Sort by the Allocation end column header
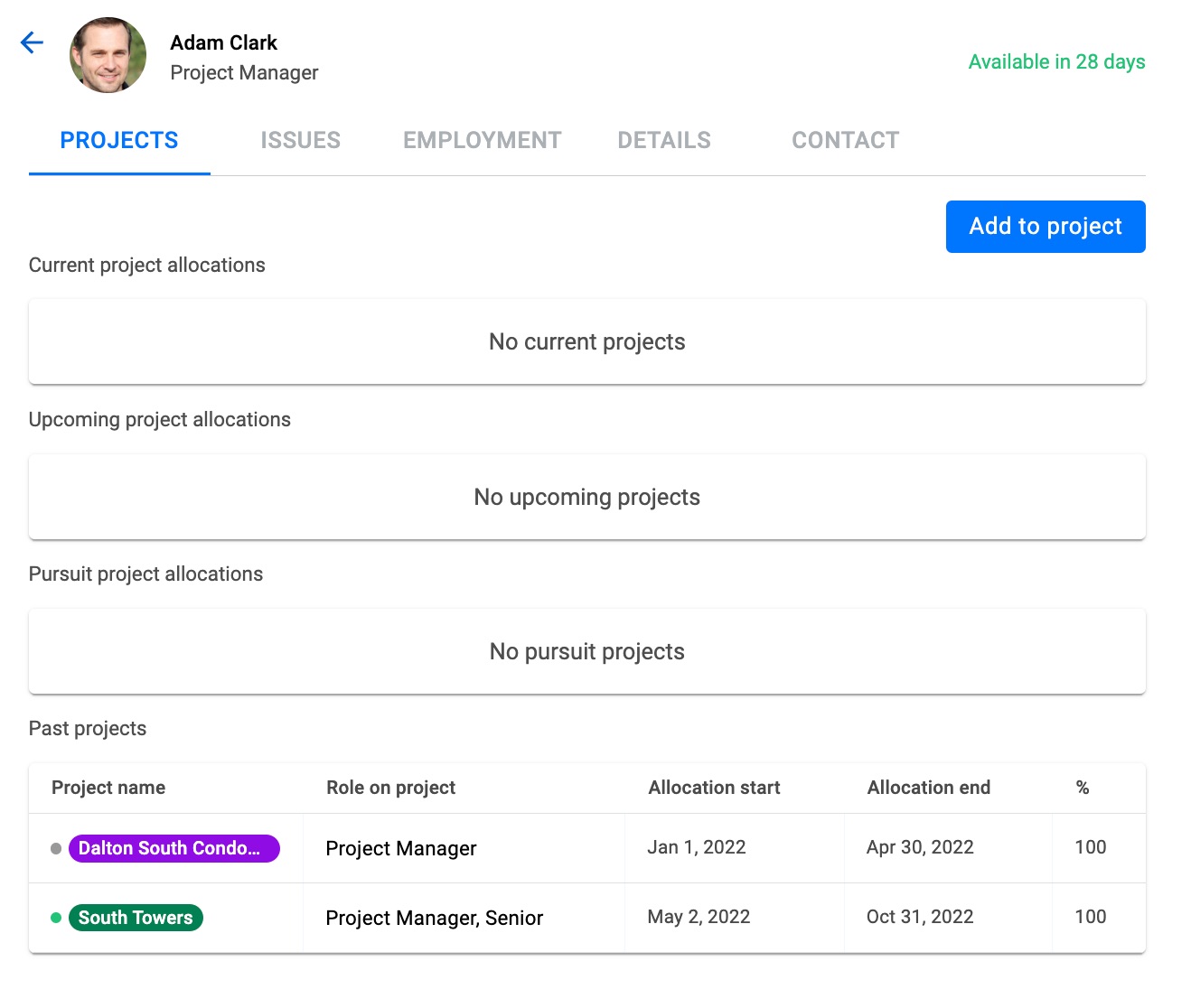Viewport: 1191px width, 1008px height. pyautogui.click(x=929, y=788)
